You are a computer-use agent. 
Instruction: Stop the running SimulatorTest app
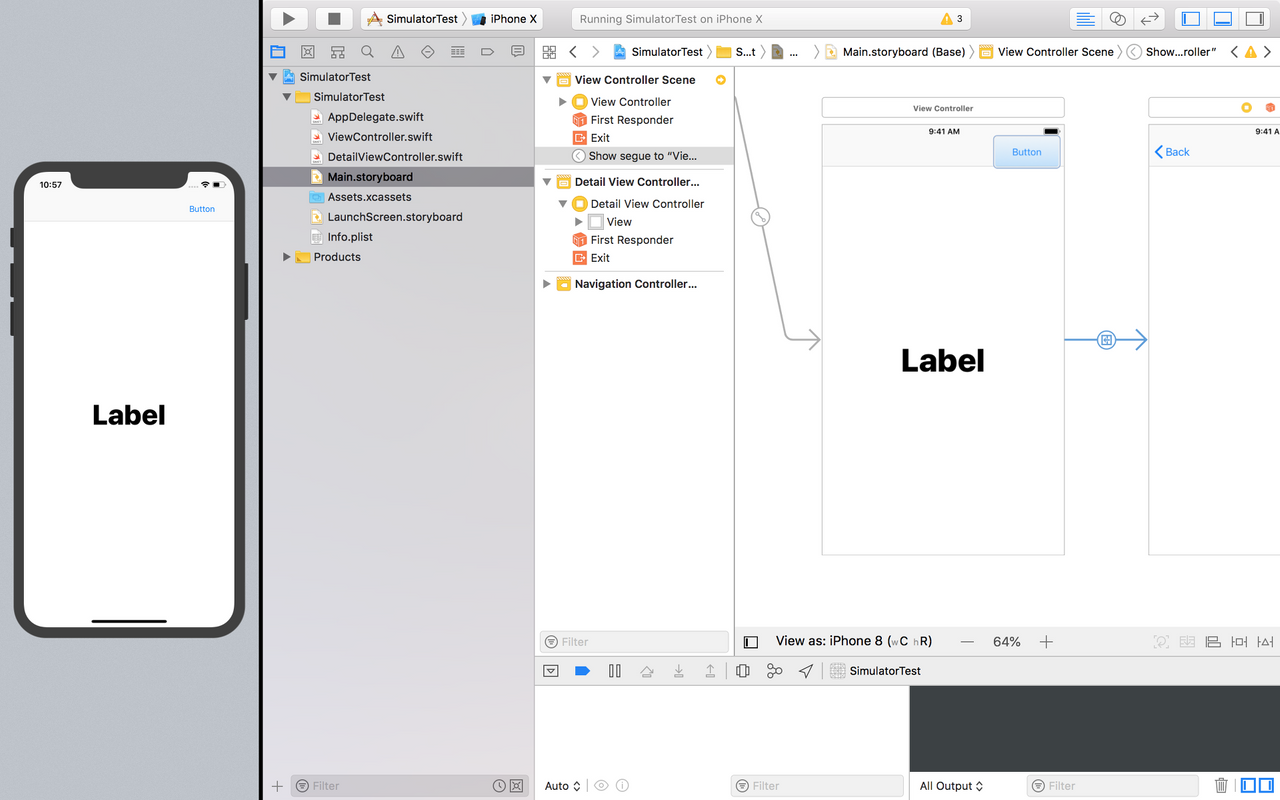pos(334,19)
